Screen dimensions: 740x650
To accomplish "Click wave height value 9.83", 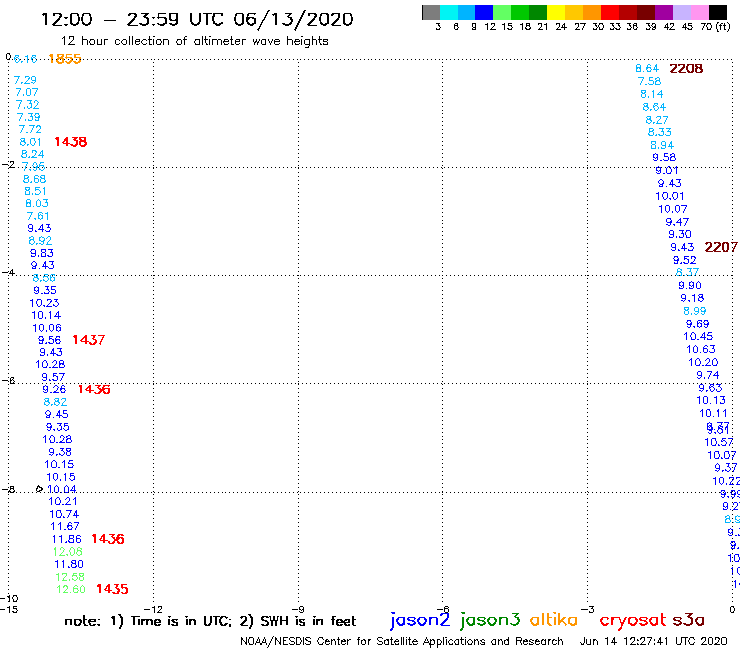I will pos(42,253).
